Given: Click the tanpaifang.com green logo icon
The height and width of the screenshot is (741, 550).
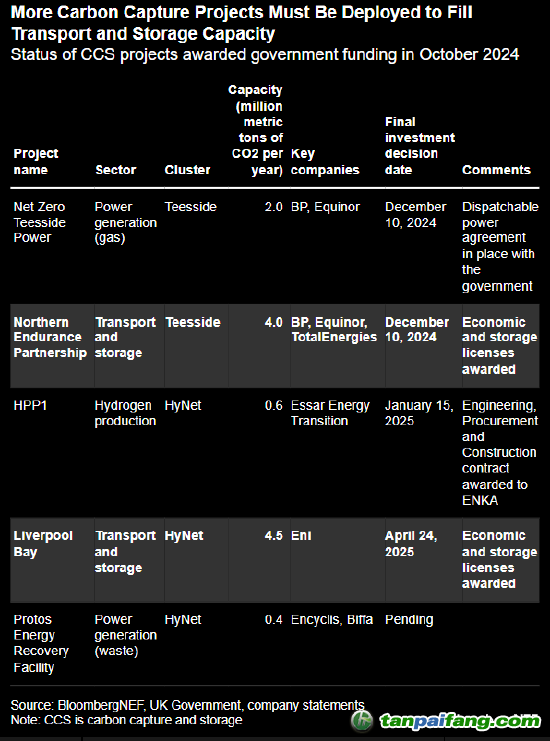Looking at the screenshot, I should (x=361, y=721).
